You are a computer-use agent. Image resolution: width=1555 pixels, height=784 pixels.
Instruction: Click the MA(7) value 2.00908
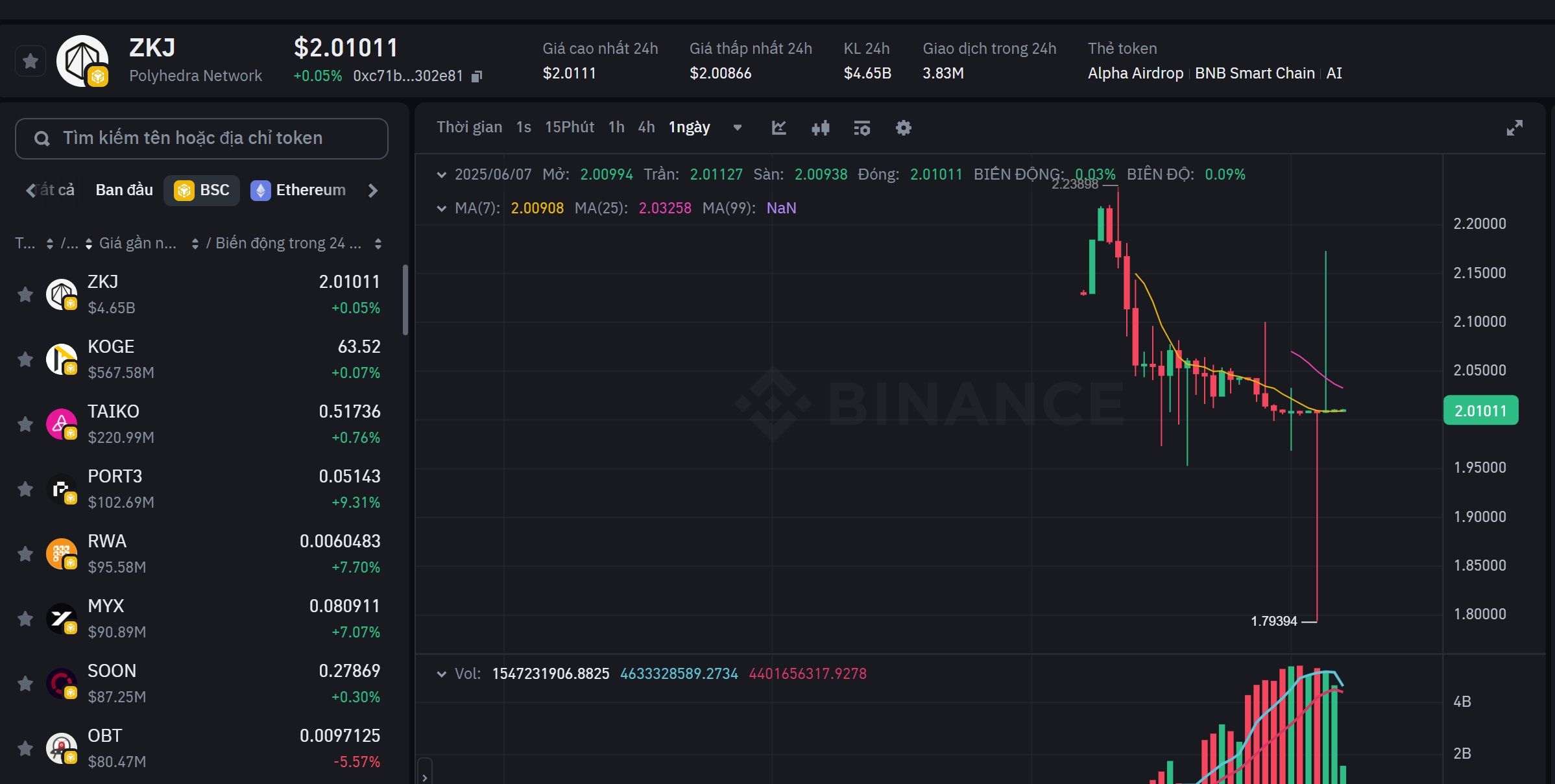tap(537, 208)
